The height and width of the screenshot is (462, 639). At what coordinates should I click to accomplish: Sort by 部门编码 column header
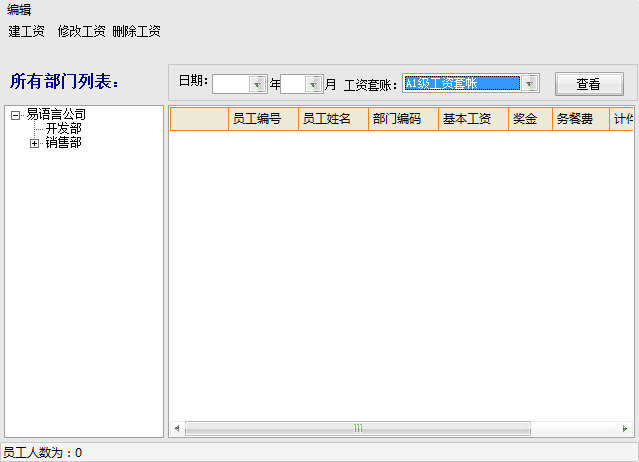pos(403,119)
